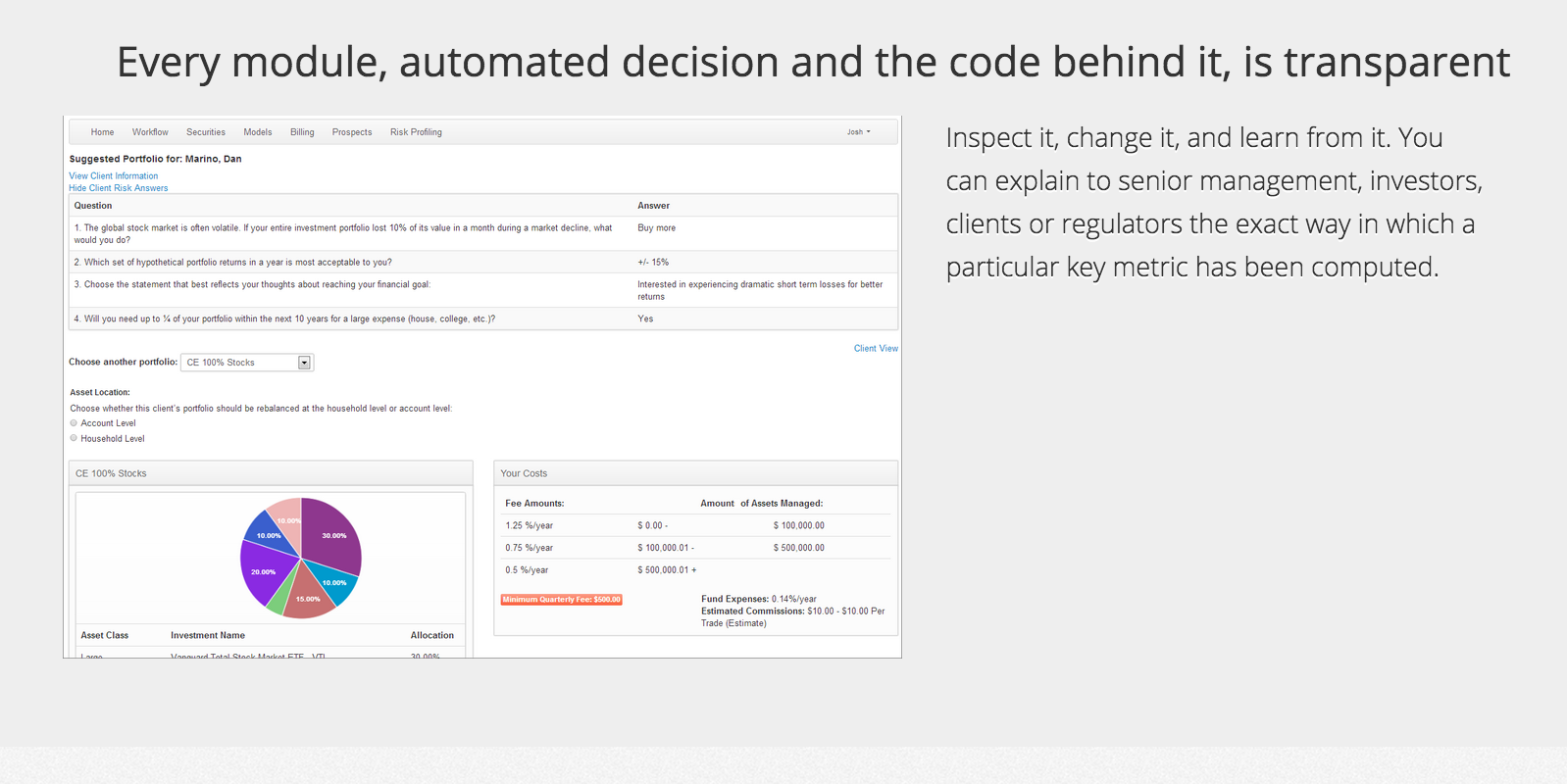Viewport: 1567px width, 784px height.
Task: Navigate to Models in the navbar
Action: coord(258,132)
